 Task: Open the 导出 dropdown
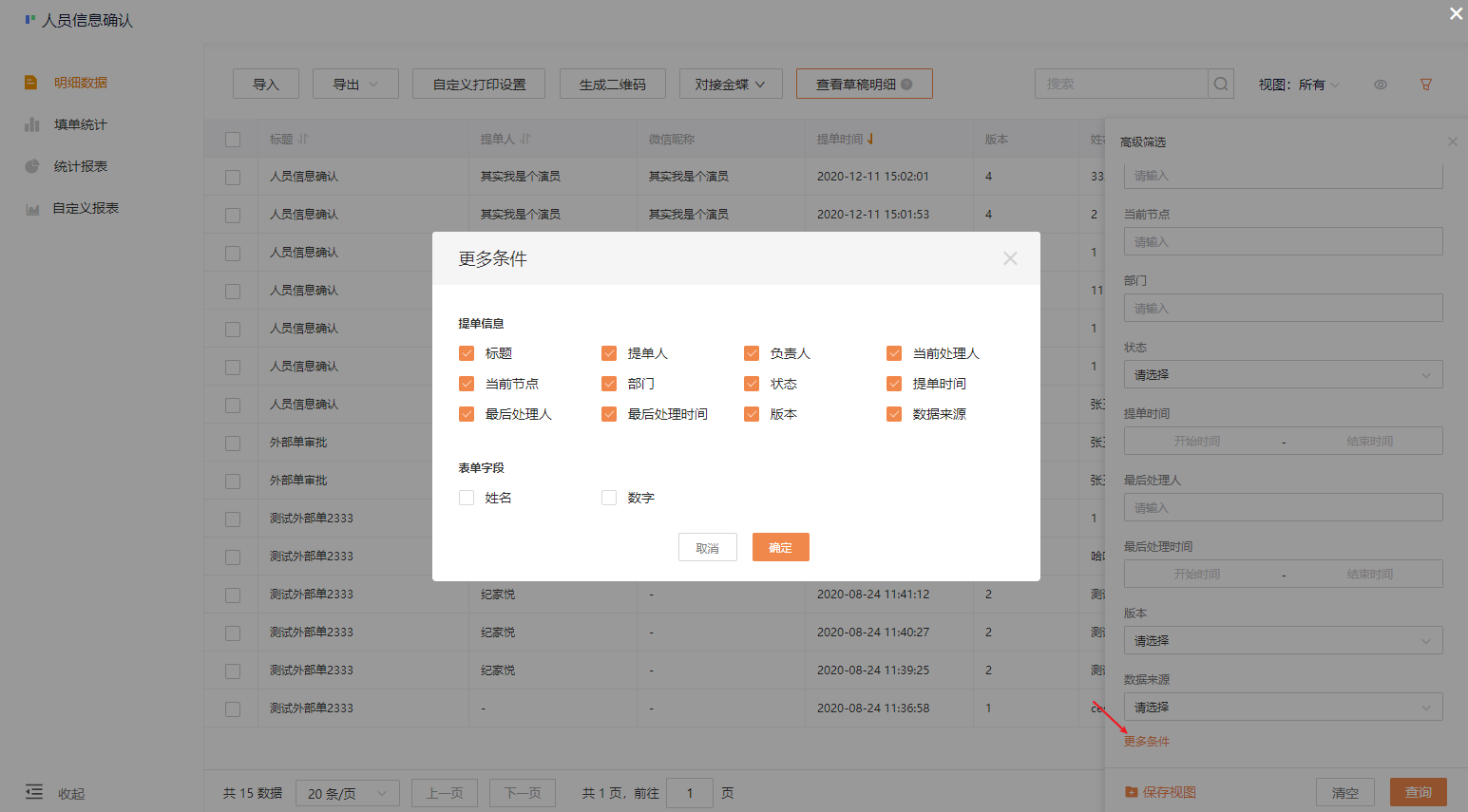pos(355,84)
